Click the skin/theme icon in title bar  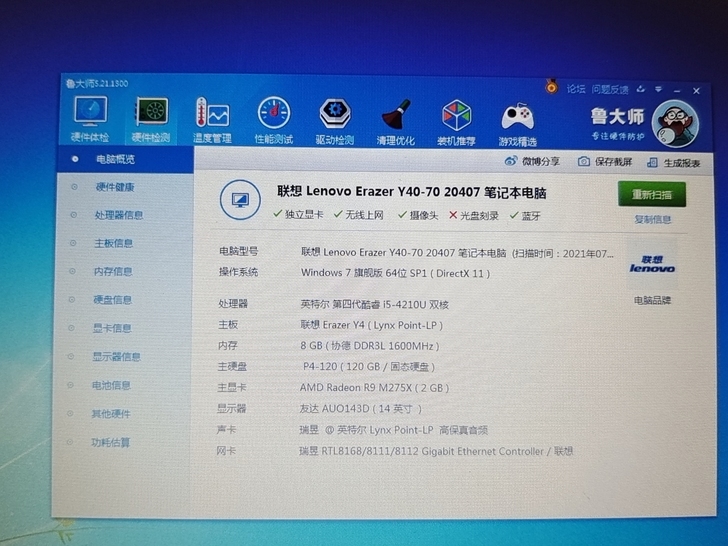tap(641, 89)
